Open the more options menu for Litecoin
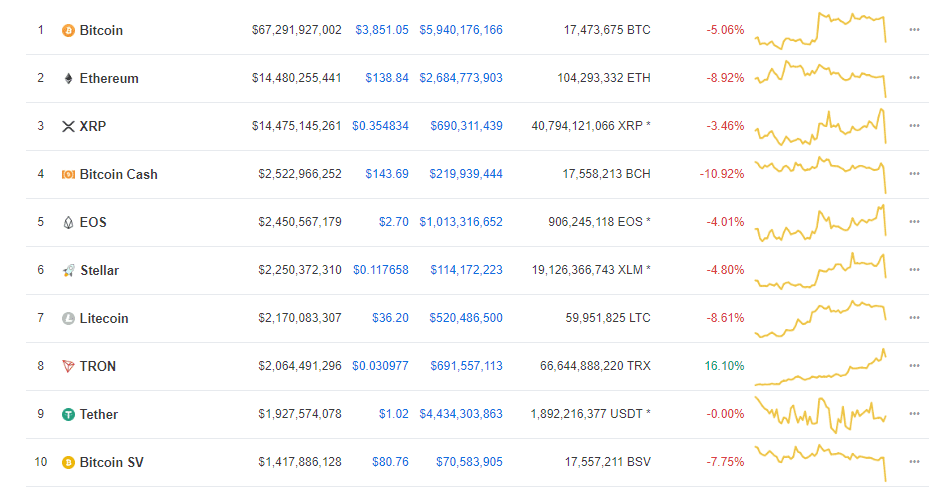This screenshot has width=929, height=490. 914,318
